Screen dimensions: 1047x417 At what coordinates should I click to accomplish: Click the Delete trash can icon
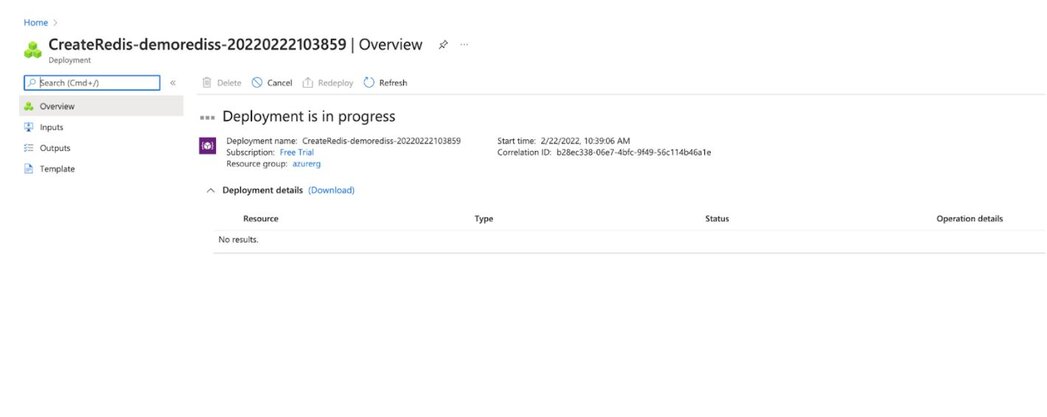click(x=207, y=83)
